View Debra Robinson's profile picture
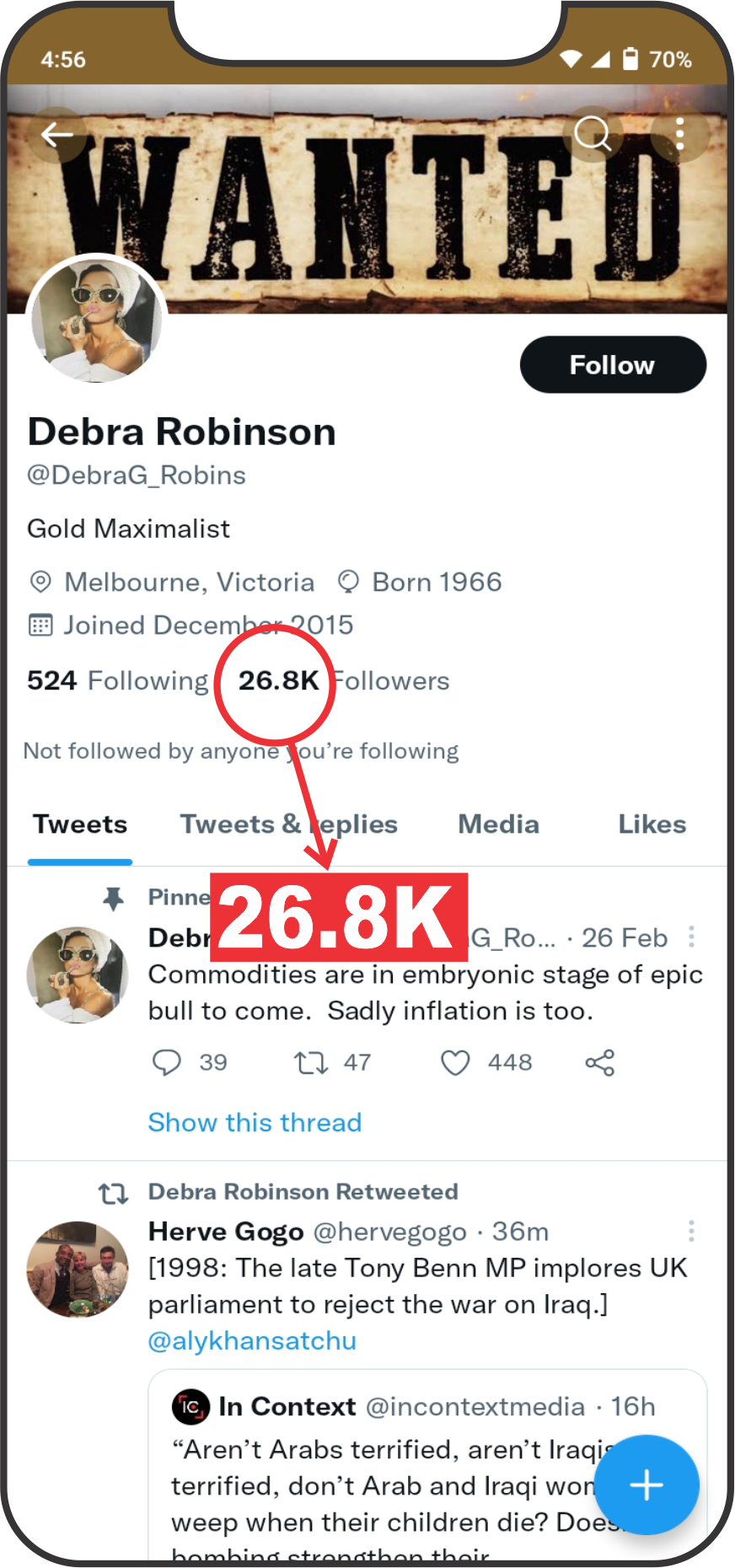735x1568 pixels. (x=97, y=320)
